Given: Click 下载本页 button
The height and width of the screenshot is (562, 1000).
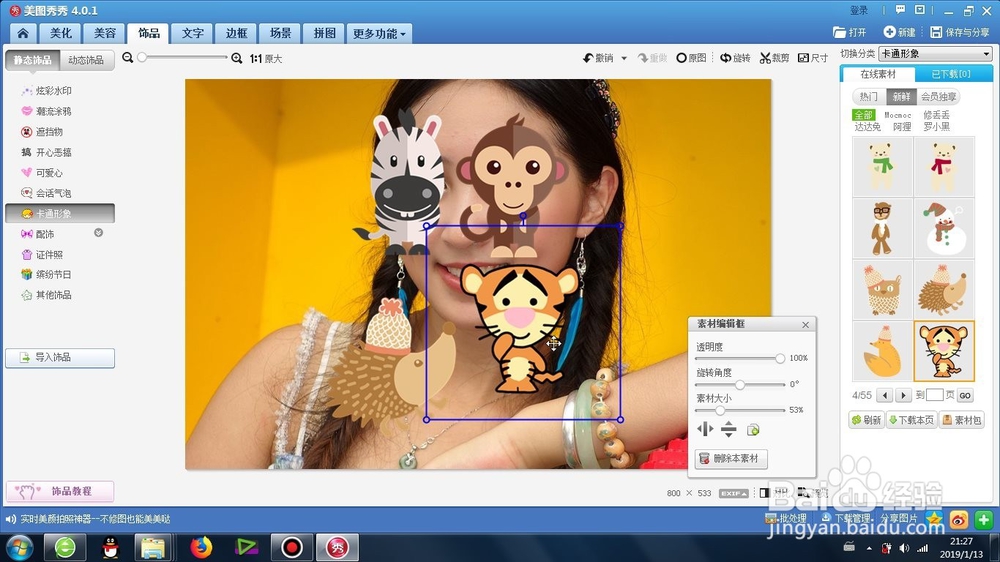Looking at the screenshot, I should click(911, 420).
